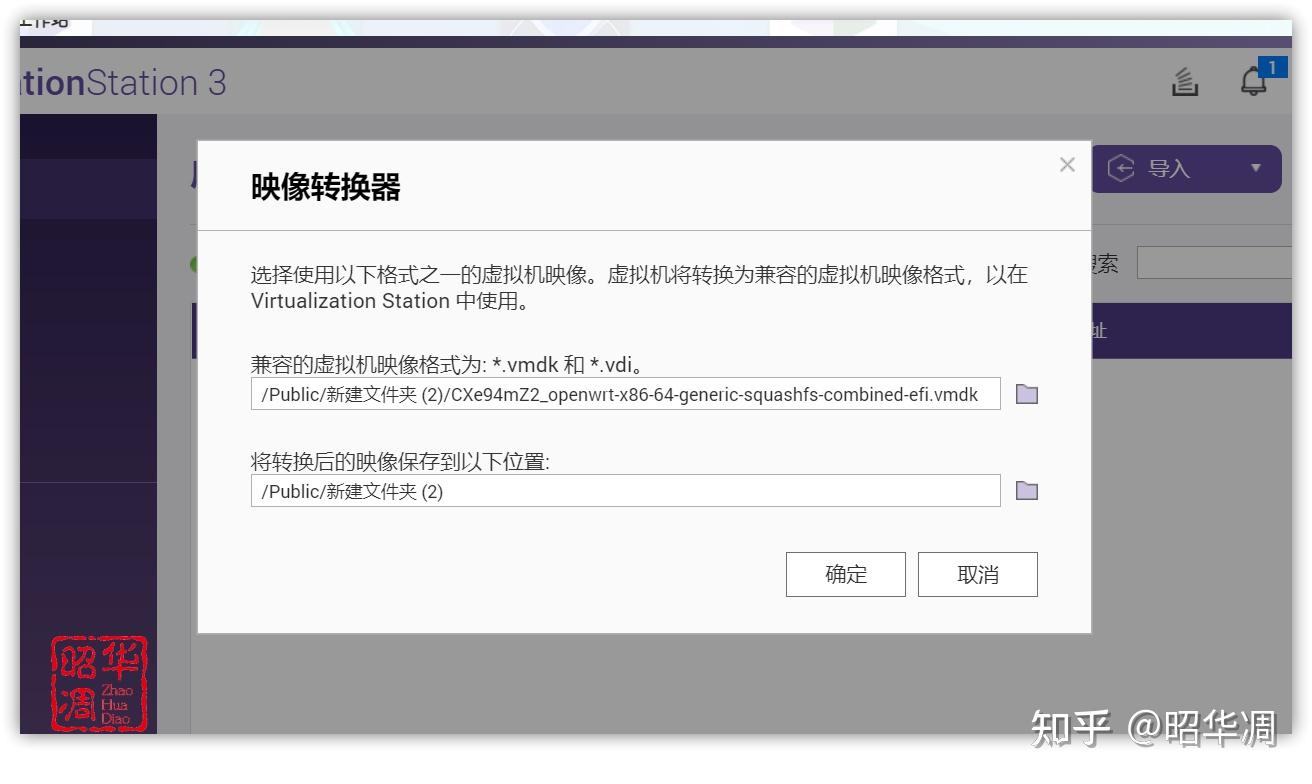Click the 将转换后的映像保存到以下位置 label
Image resolution: width=1312 pixels, height=784 pixels.
tap(400, 461)
